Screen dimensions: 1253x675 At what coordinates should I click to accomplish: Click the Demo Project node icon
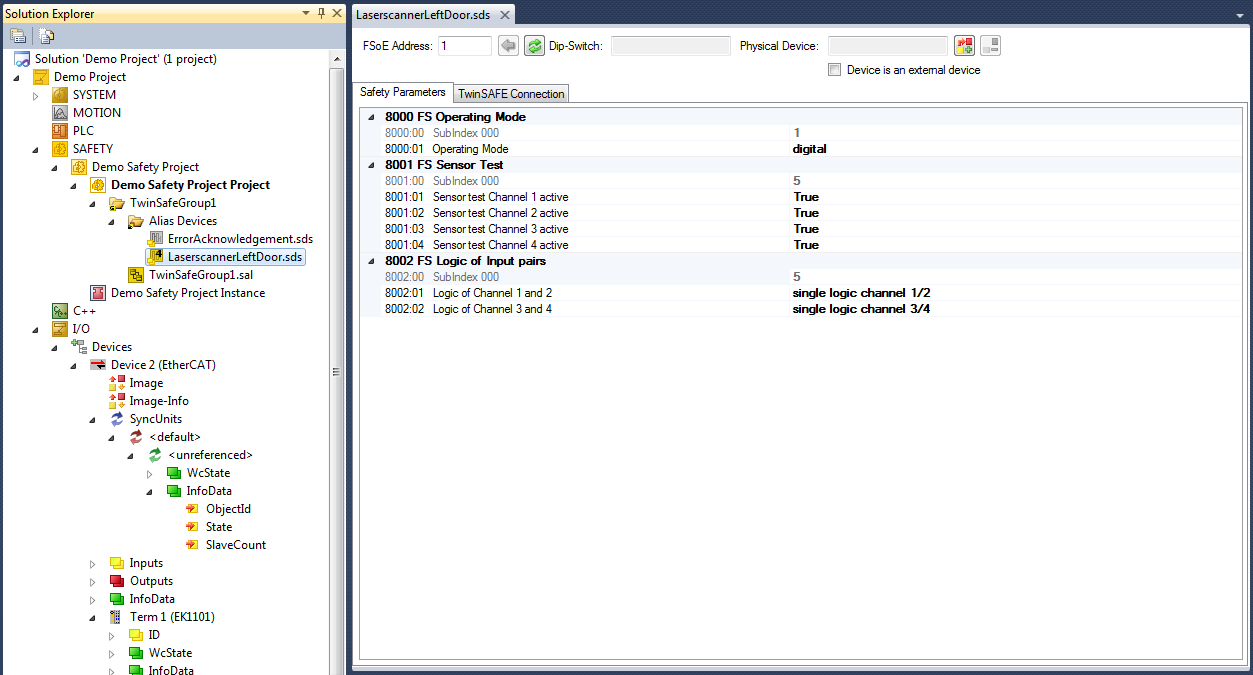(41, 77)
